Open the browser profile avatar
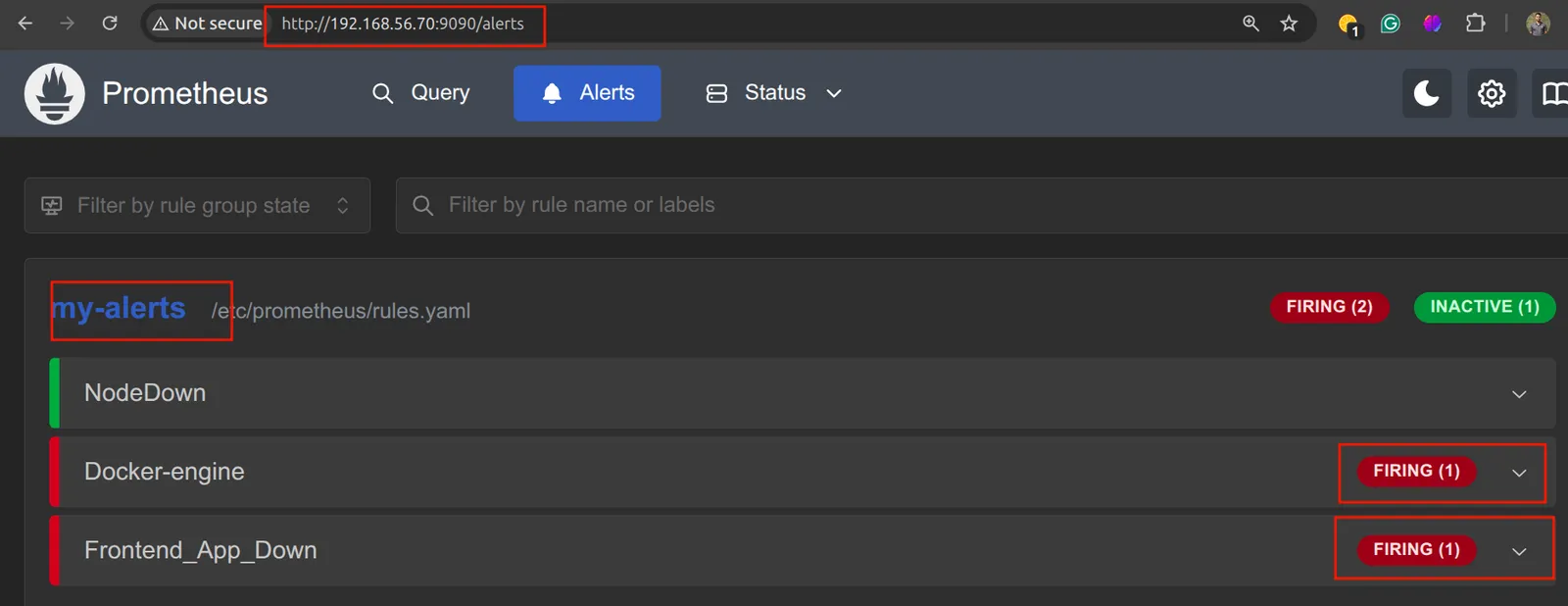The height and width of the screenshot is (606, 1568). [1538, 24]
